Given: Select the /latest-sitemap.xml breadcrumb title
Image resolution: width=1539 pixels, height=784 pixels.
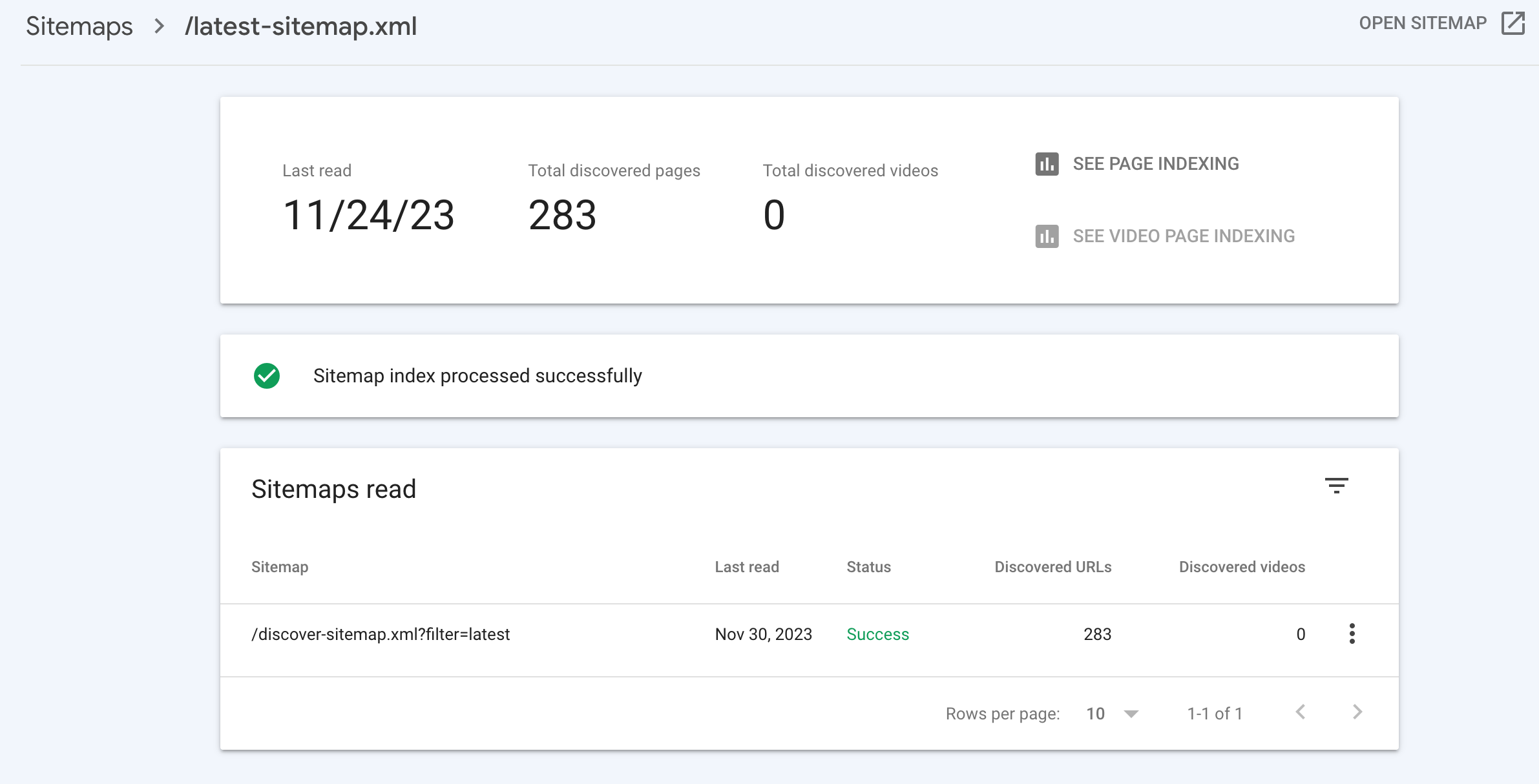Looking at the screenshot, I should 300,26.
